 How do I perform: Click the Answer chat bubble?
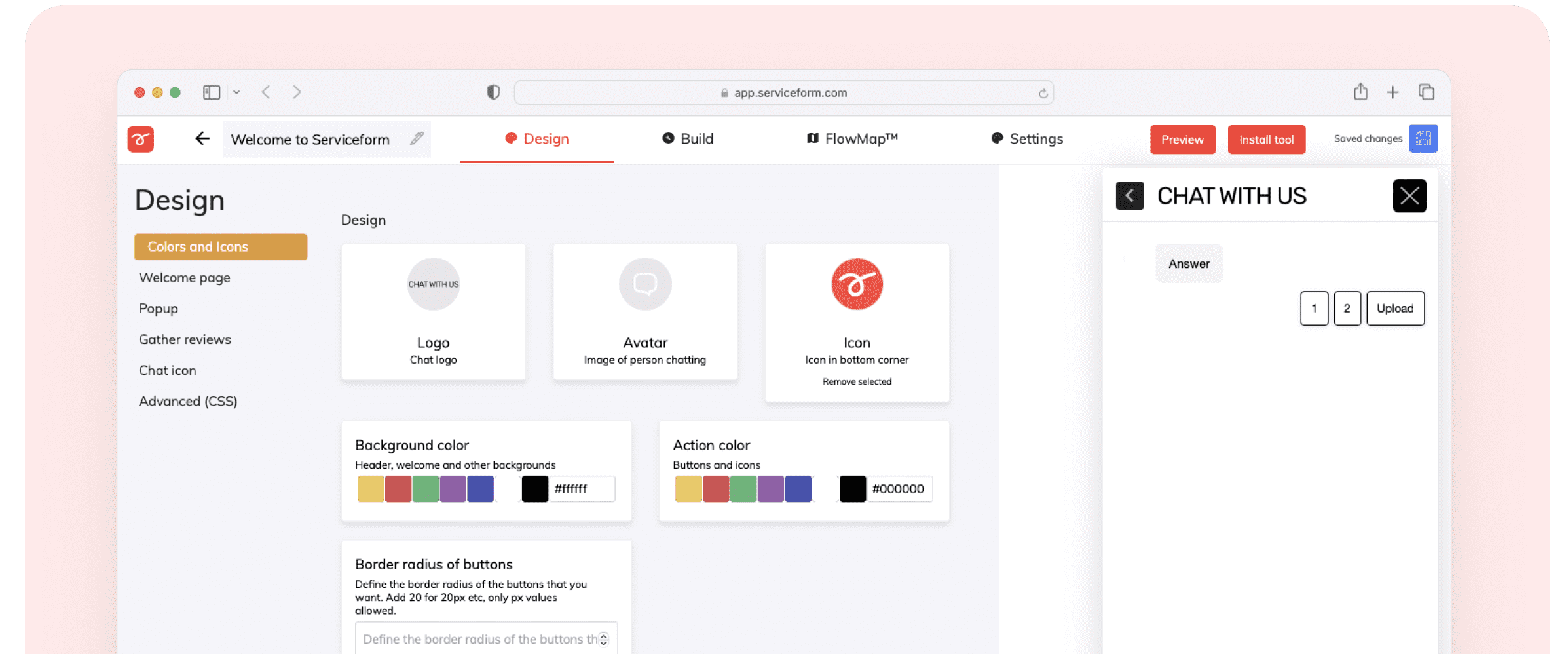pos(1189,263)
